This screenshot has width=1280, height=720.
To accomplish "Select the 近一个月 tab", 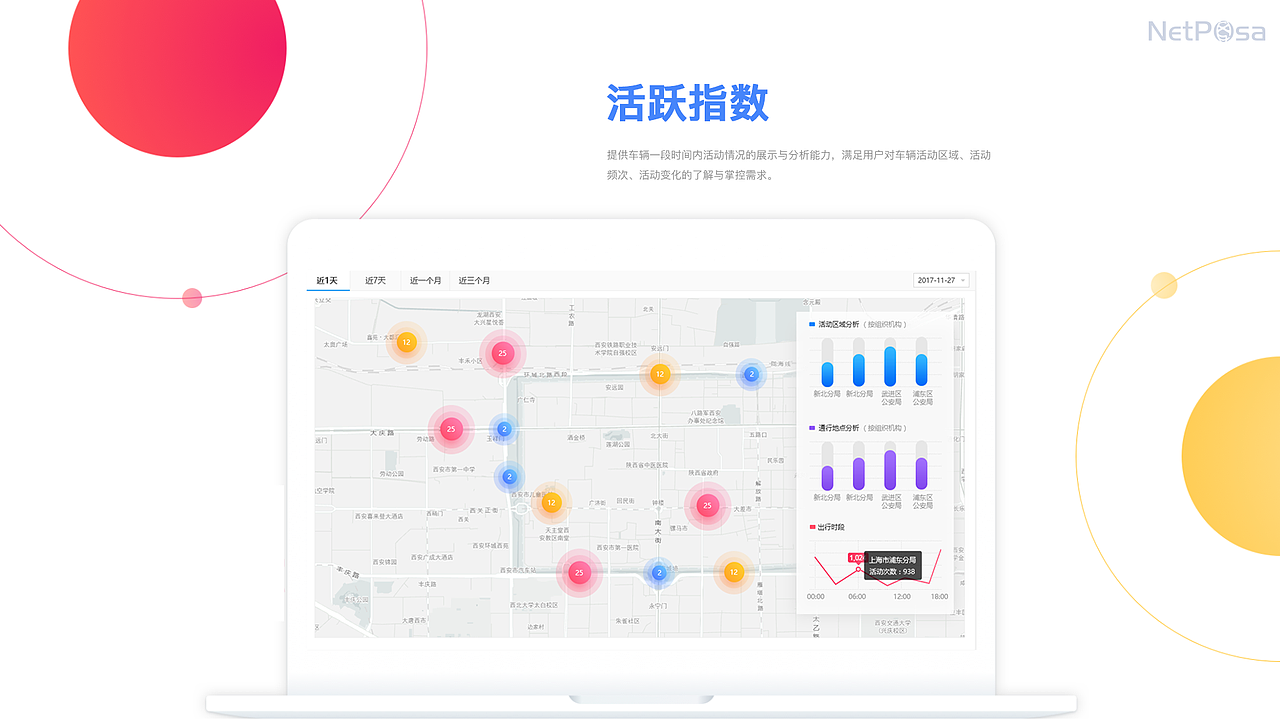I will 425,281.
